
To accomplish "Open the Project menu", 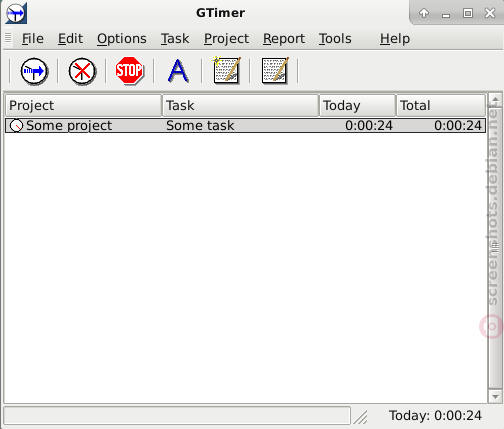I will pyautogui.click(x=226, y=39).
